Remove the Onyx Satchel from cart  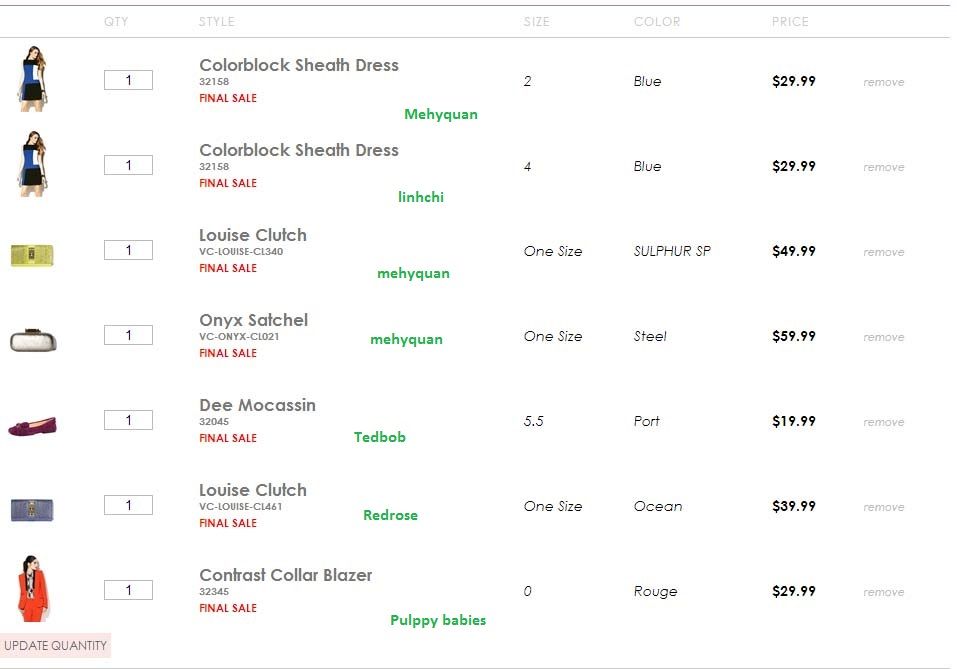(x=883, y=337)
